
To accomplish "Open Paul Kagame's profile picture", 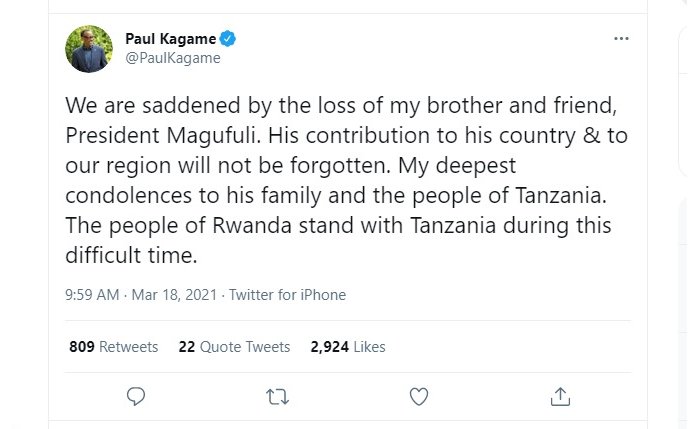I will click(89, 47).
